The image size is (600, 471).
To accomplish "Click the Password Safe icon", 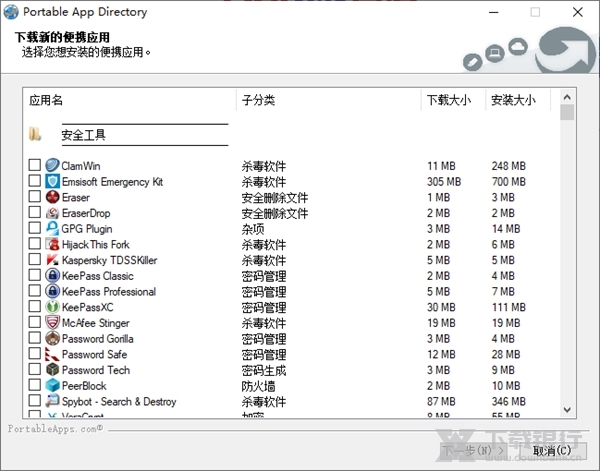I will coord(52,354).
